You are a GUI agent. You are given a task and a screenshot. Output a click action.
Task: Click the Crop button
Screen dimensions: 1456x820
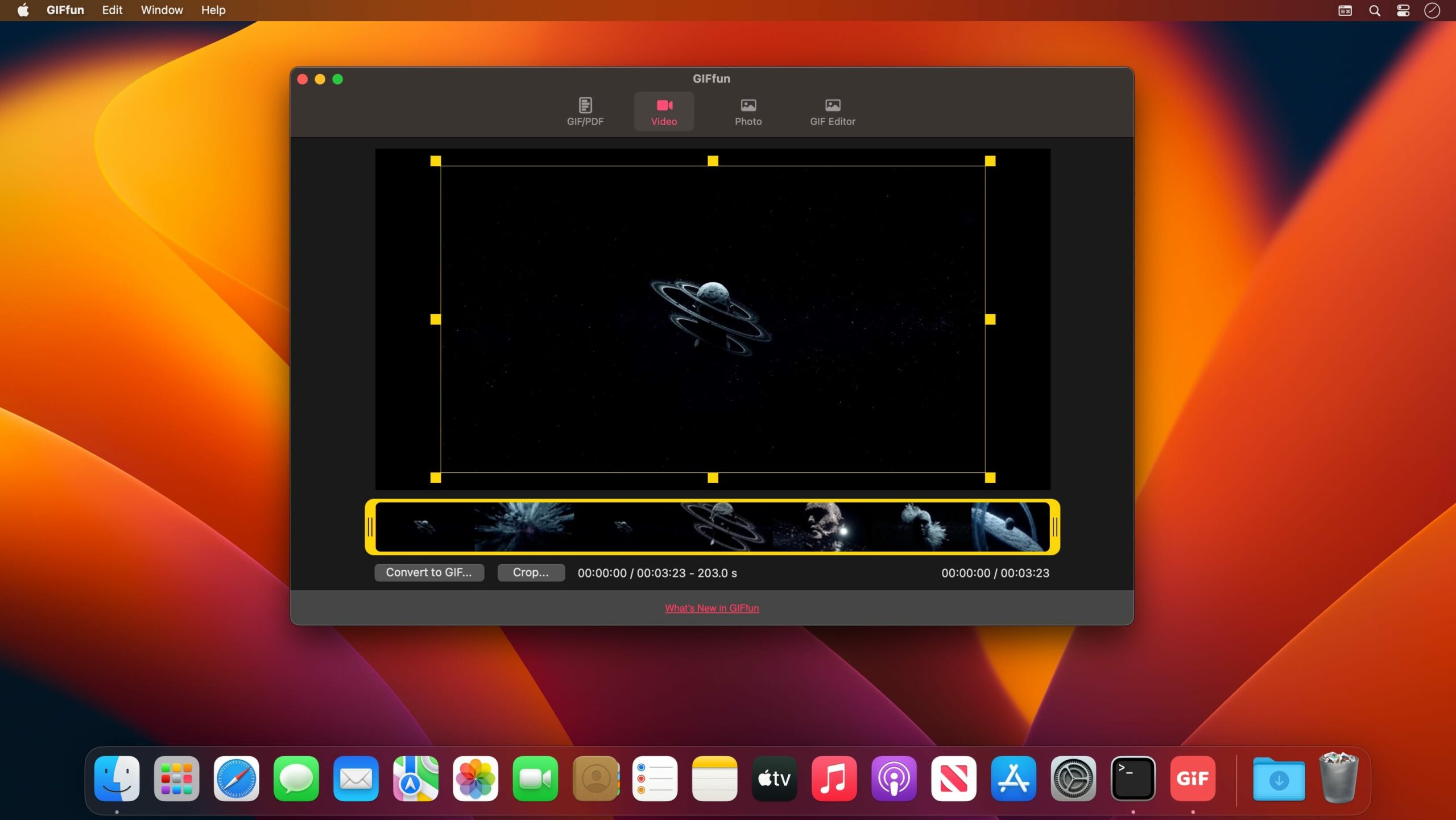click(x=531, y=572)
